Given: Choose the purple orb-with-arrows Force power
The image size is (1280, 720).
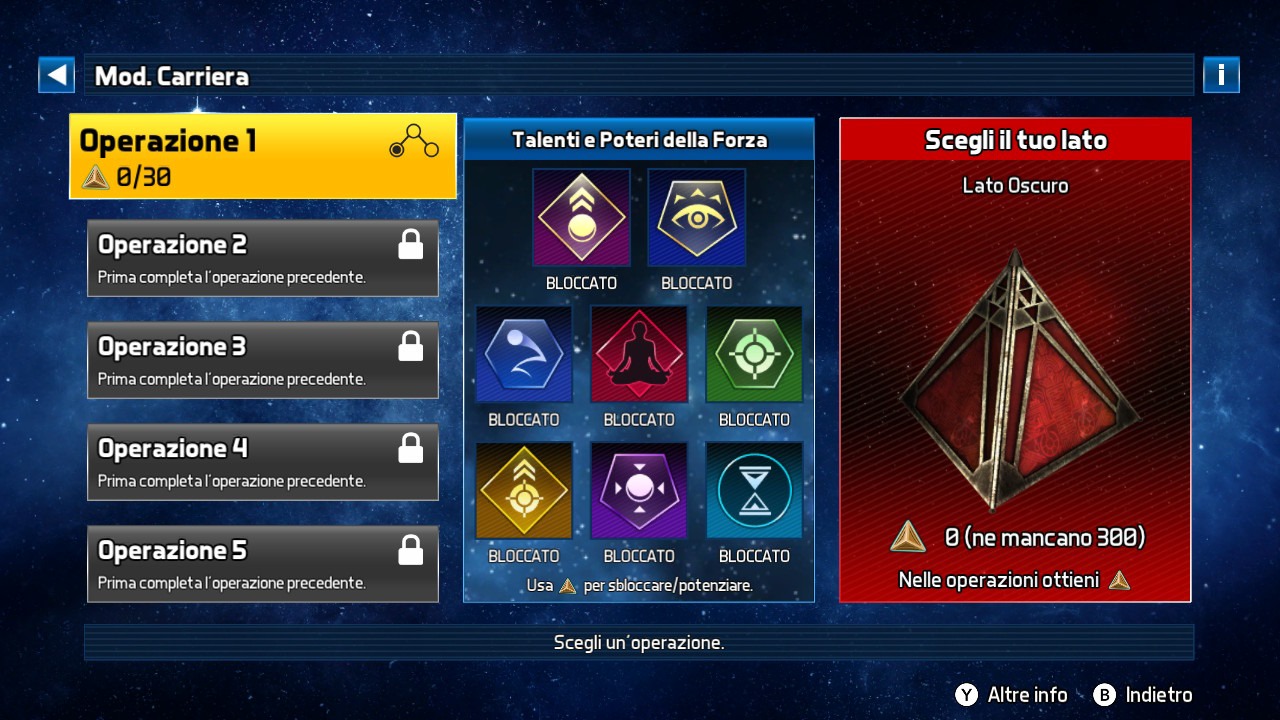Looking at the screenshot, I should (639, 491).
